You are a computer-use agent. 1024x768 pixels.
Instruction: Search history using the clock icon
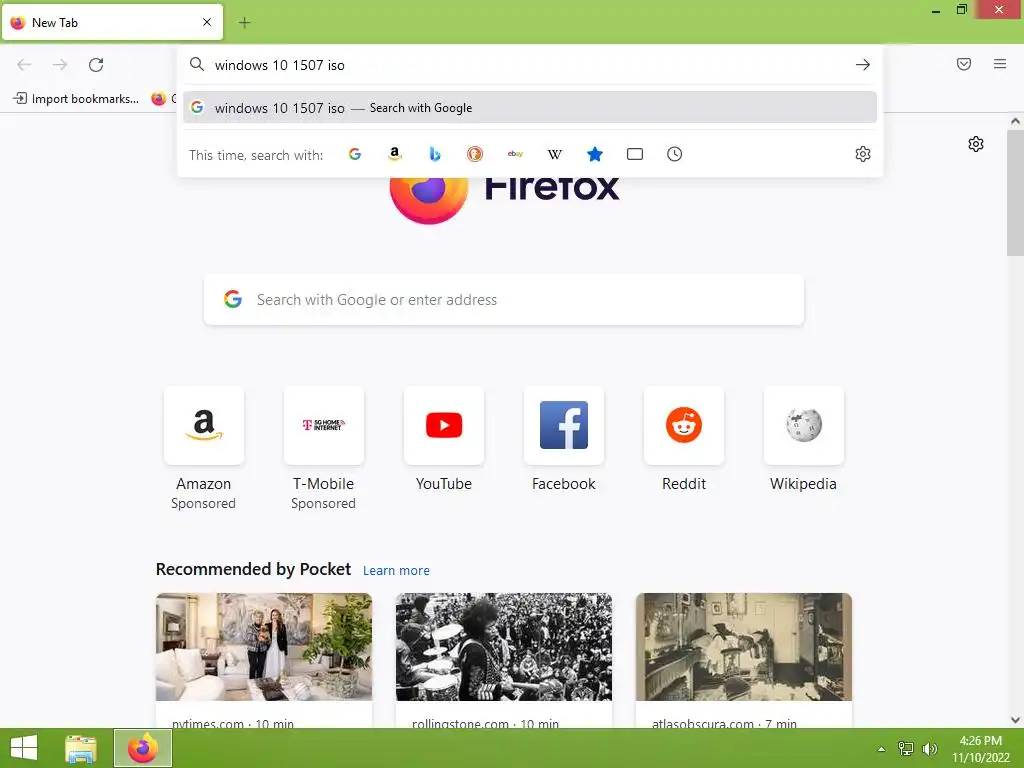675,154
